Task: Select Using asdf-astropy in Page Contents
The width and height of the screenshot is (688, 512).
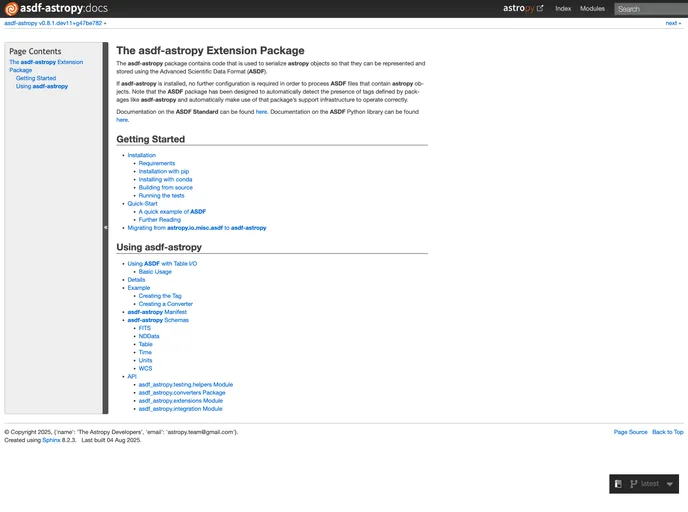Action: pos(42,86)
